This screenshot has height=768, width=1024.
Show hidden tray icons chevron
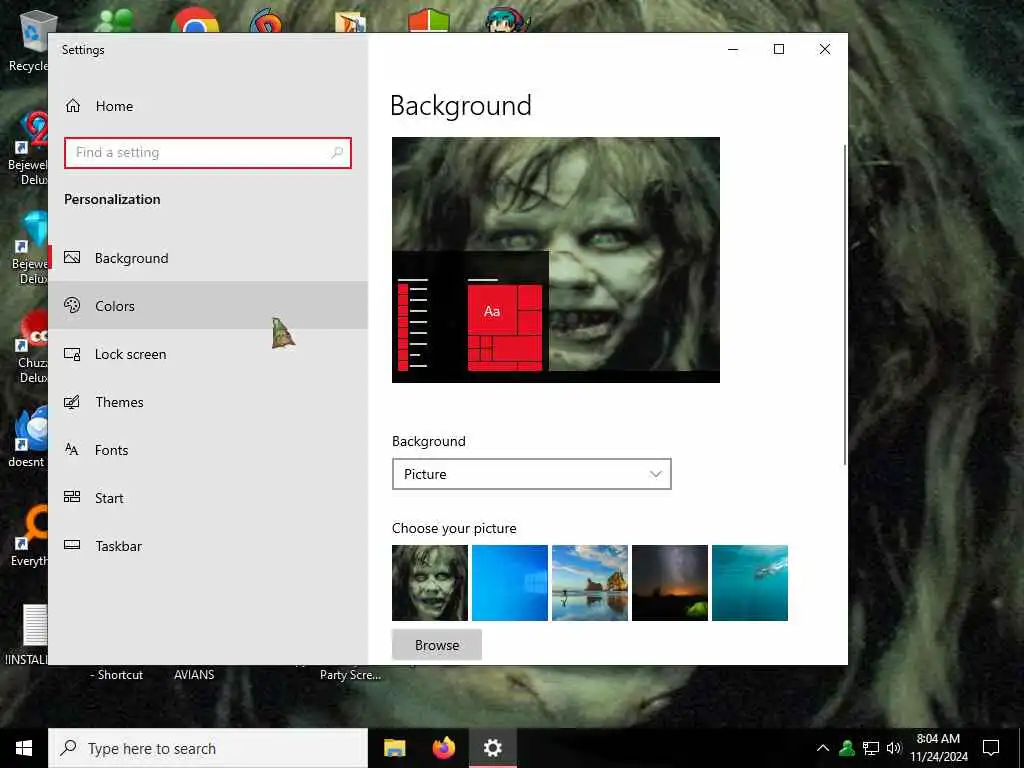click(x=823, y=748)
